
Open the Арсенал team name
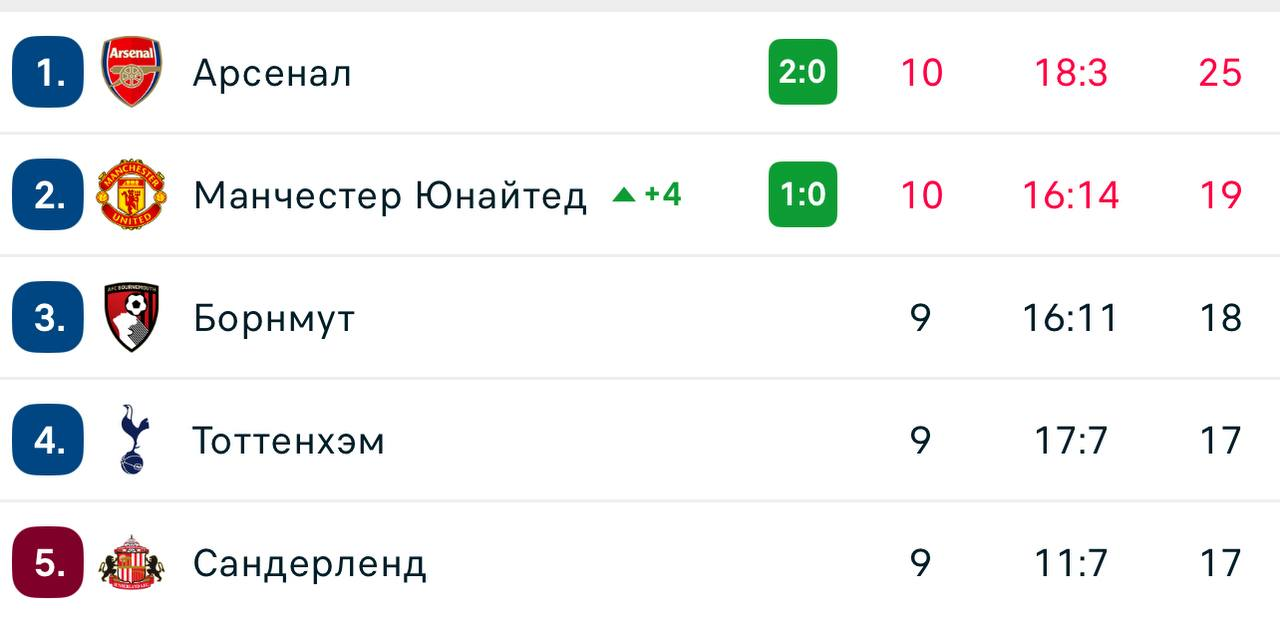coord(272,73)
